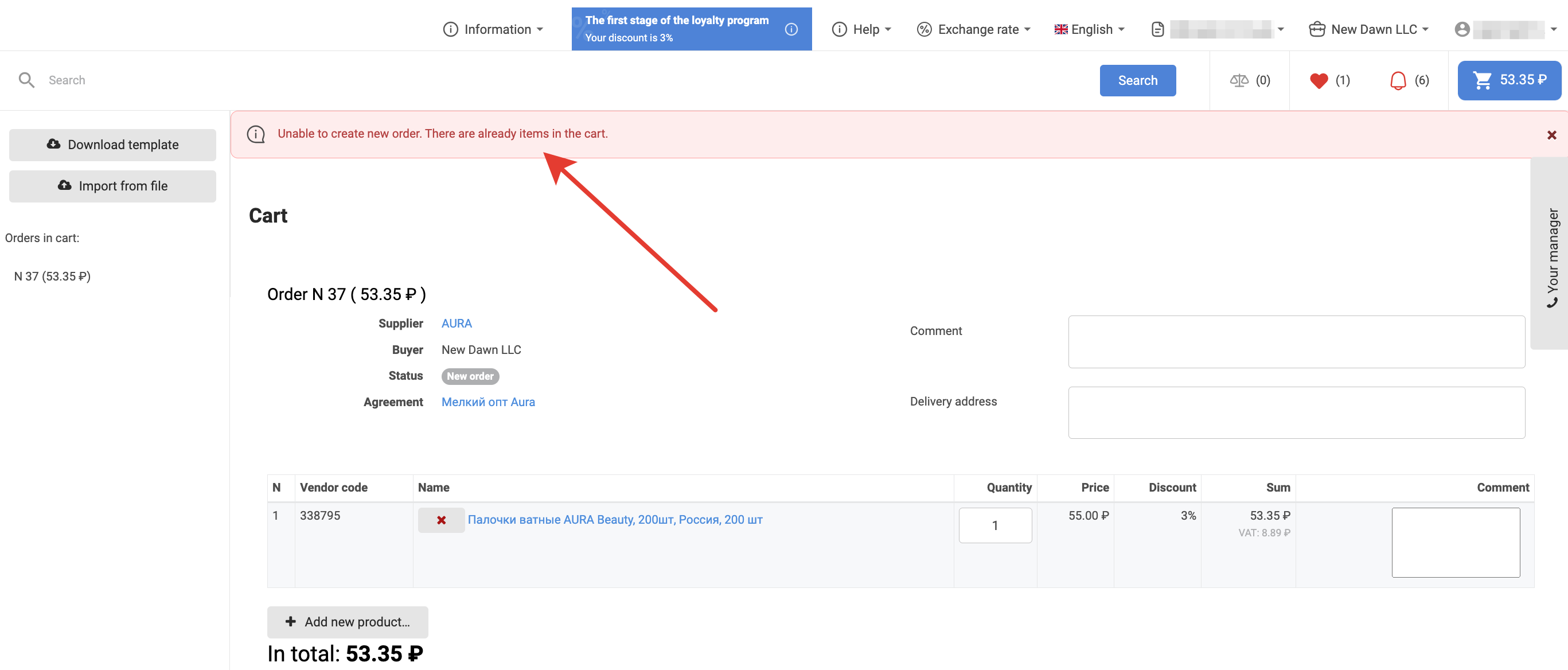Click the Add new product button
Viewport: 1568px width, 670px height.
click(x=347, y=622)
